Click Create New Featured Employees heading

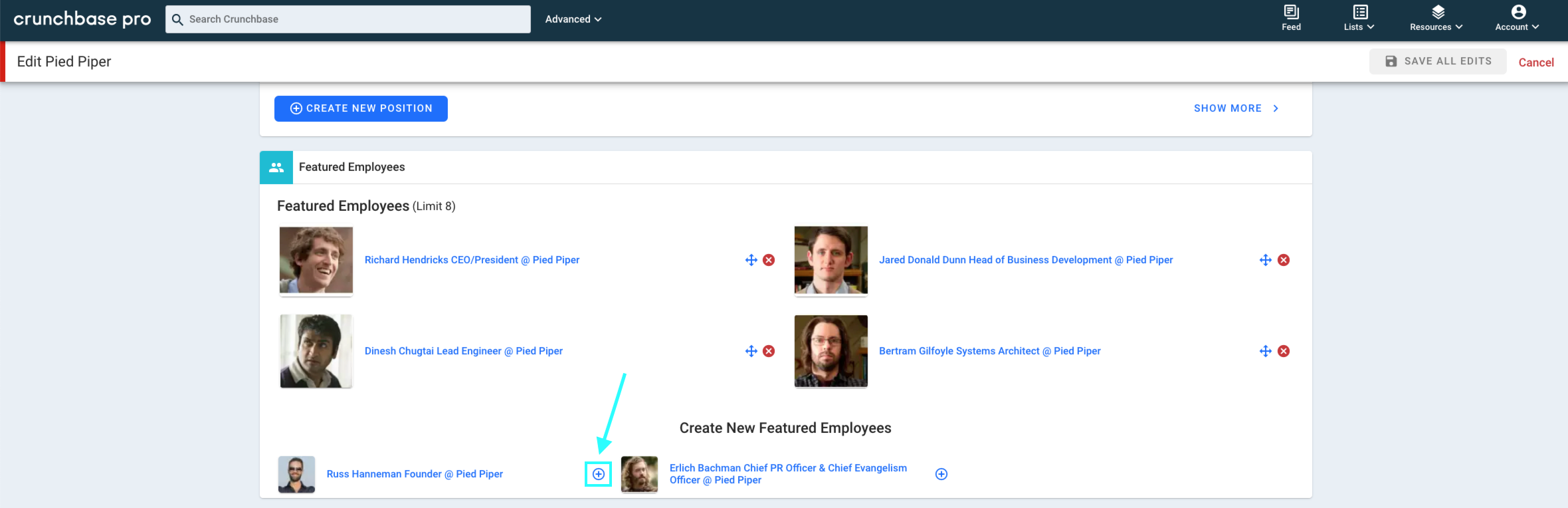(785, 428)
